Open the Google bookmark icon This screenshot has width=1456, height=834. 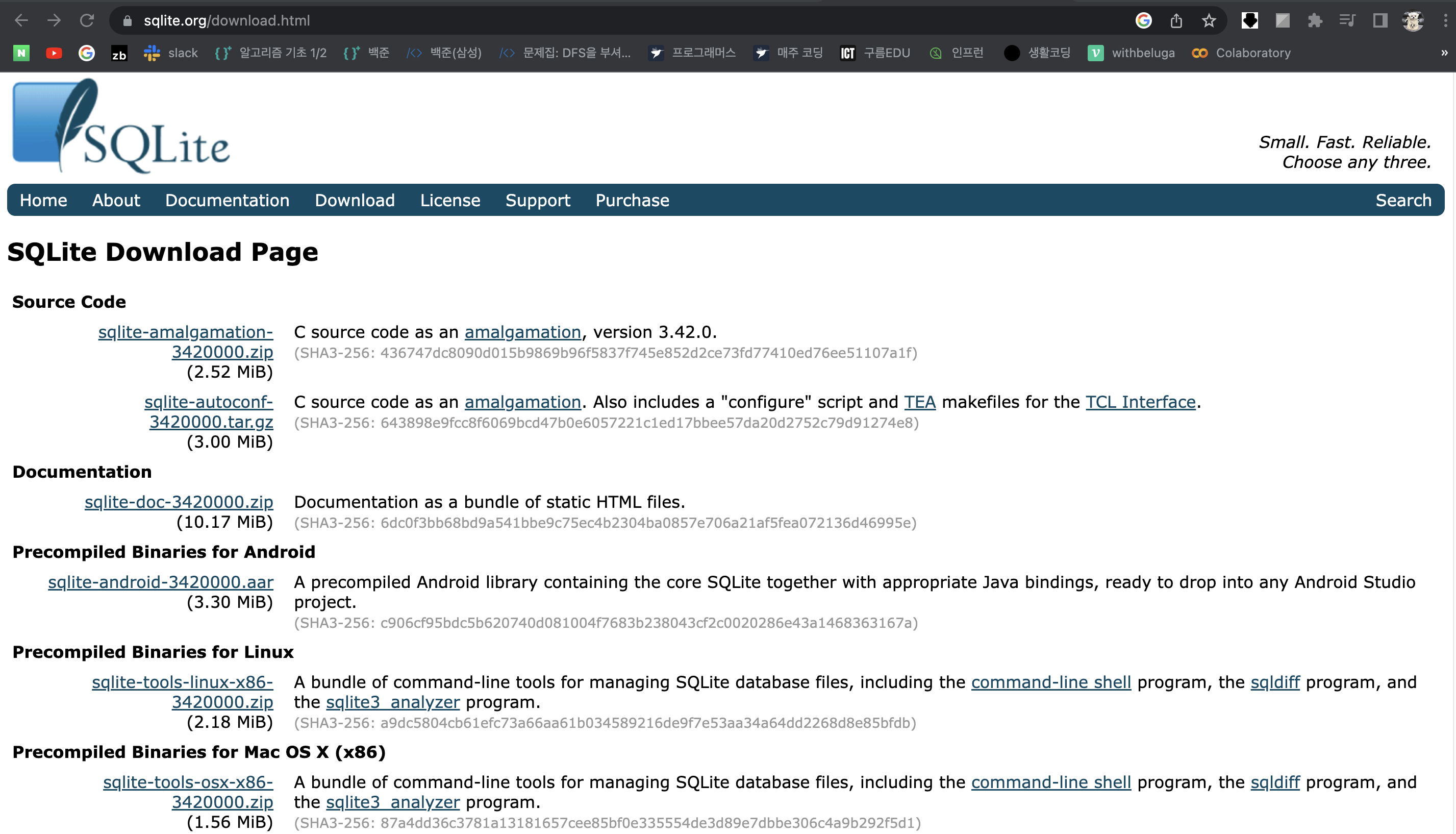pos(86,53)
